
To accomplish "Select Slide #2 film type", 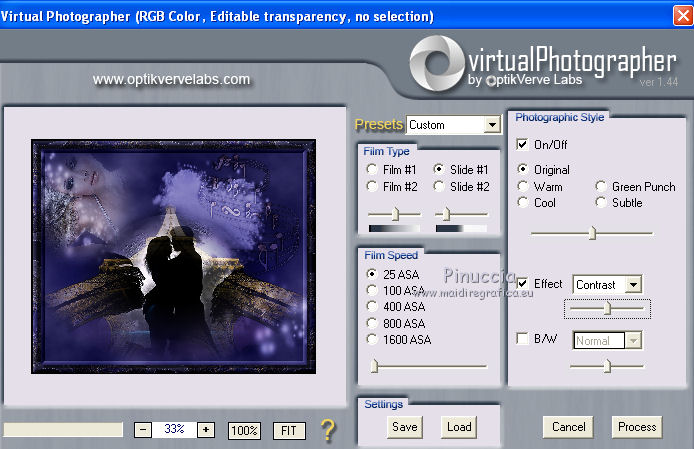I will point(439,186).
